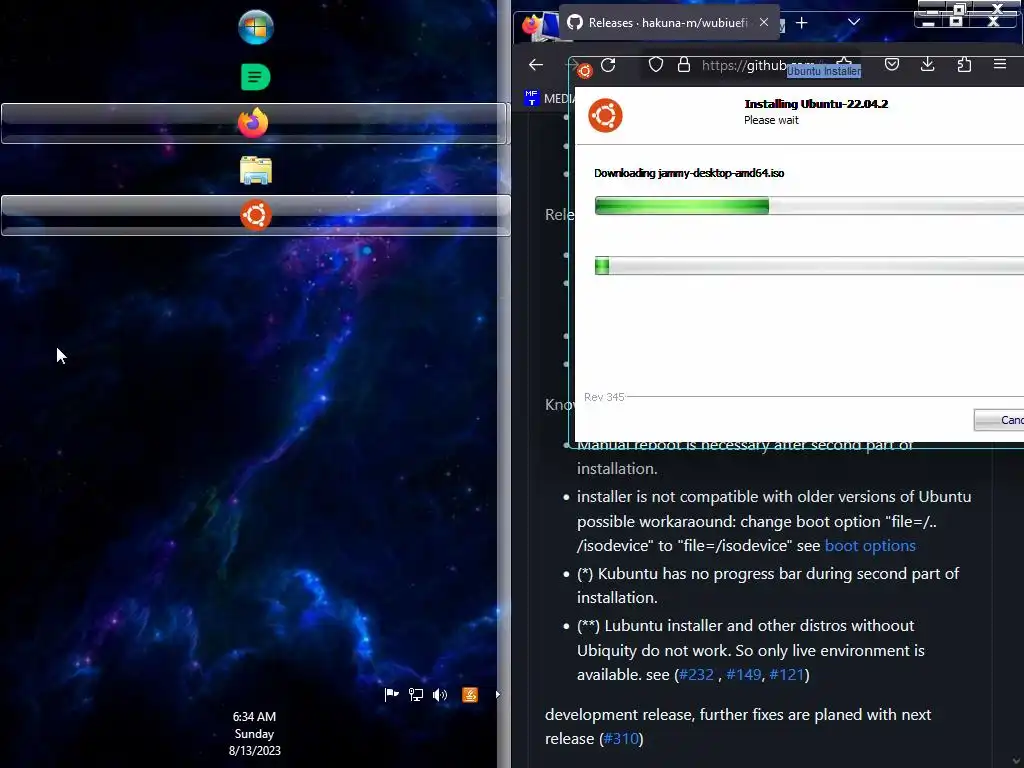Open File Explorer from the taskbar
1024x768 pixels.
click(255, 170)
